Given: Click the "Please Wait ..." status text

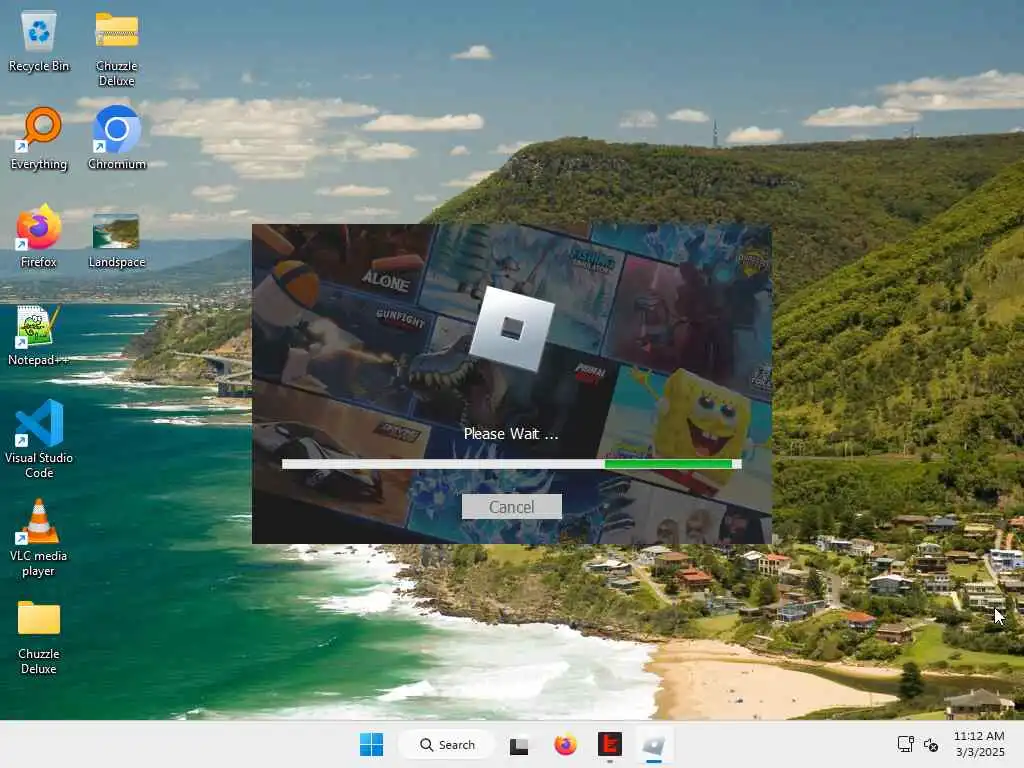Looking at the screenshot, I should point(511,434).
